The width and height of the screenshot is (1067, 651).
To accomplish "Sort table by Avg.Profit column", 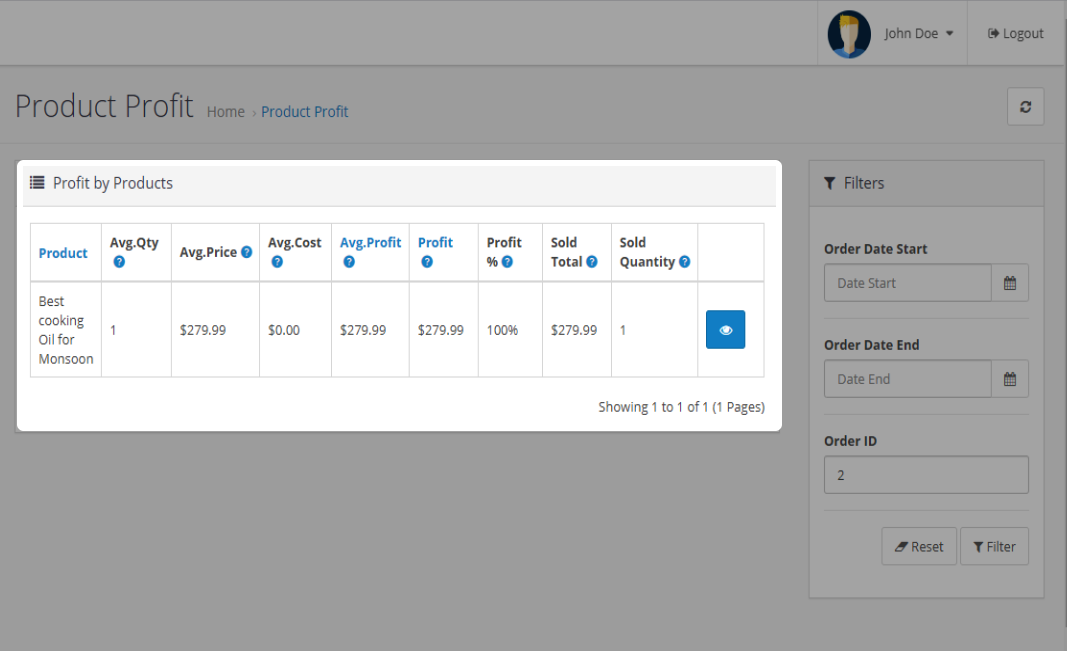I will click(x=370, y=243).
